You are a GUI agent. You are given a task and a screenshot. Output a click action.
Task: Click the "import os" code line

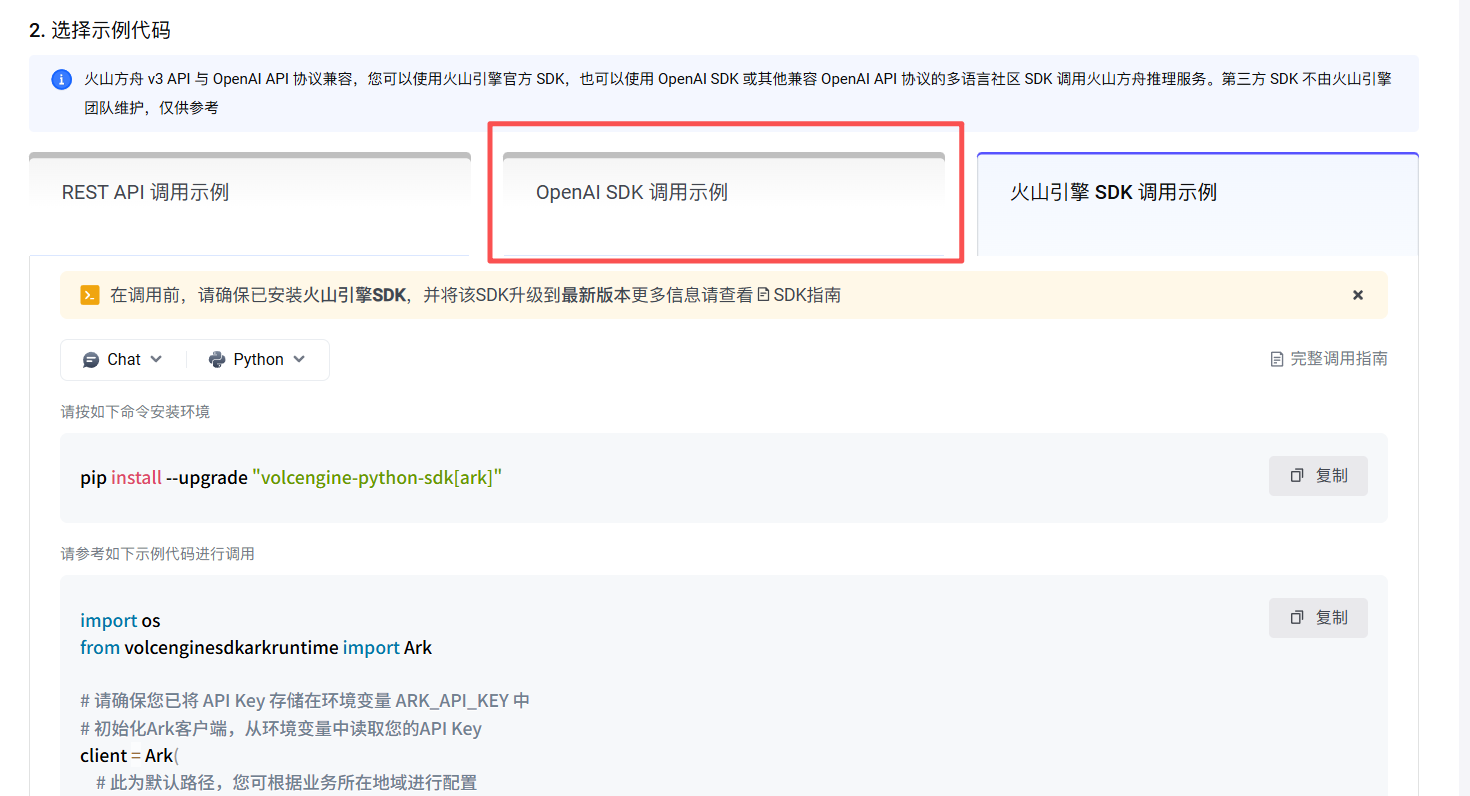(x=120, y=621)
